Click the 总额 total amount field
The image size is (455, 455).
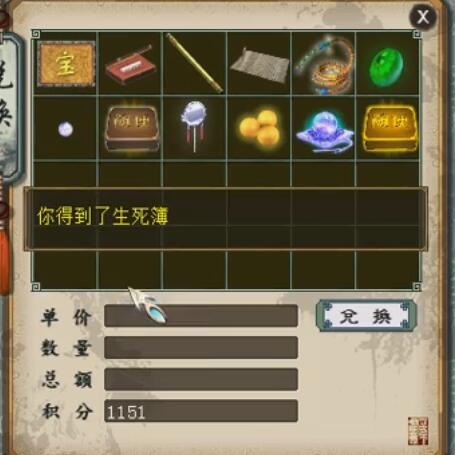pyautogui.click(x=201, y=379)
